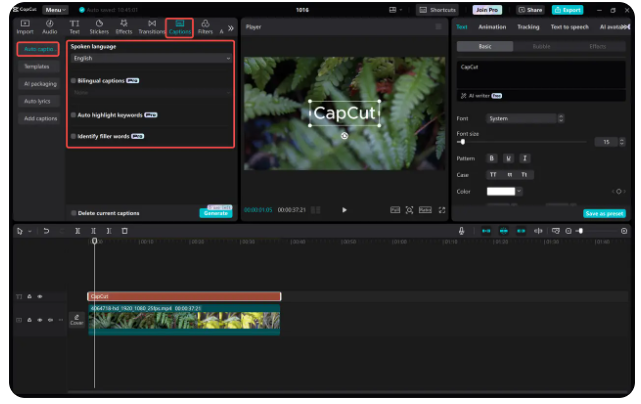Select the Text to speech tab
Screen dimensions: 641x404
click(x=568, y=27)
